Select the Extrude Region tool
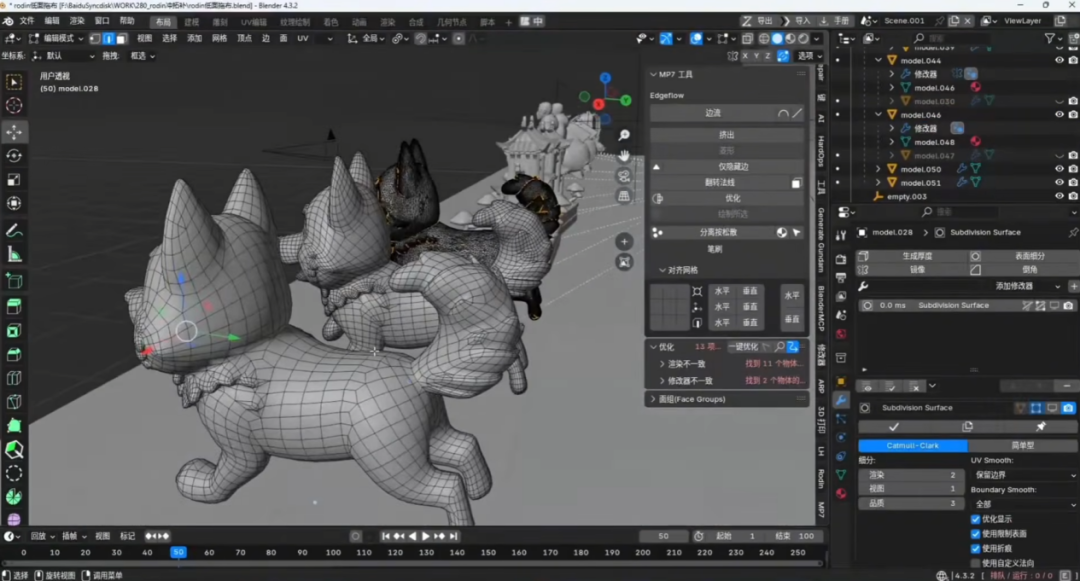The width and height of the screenshot is (1080, 581). [x=14, y=306]
